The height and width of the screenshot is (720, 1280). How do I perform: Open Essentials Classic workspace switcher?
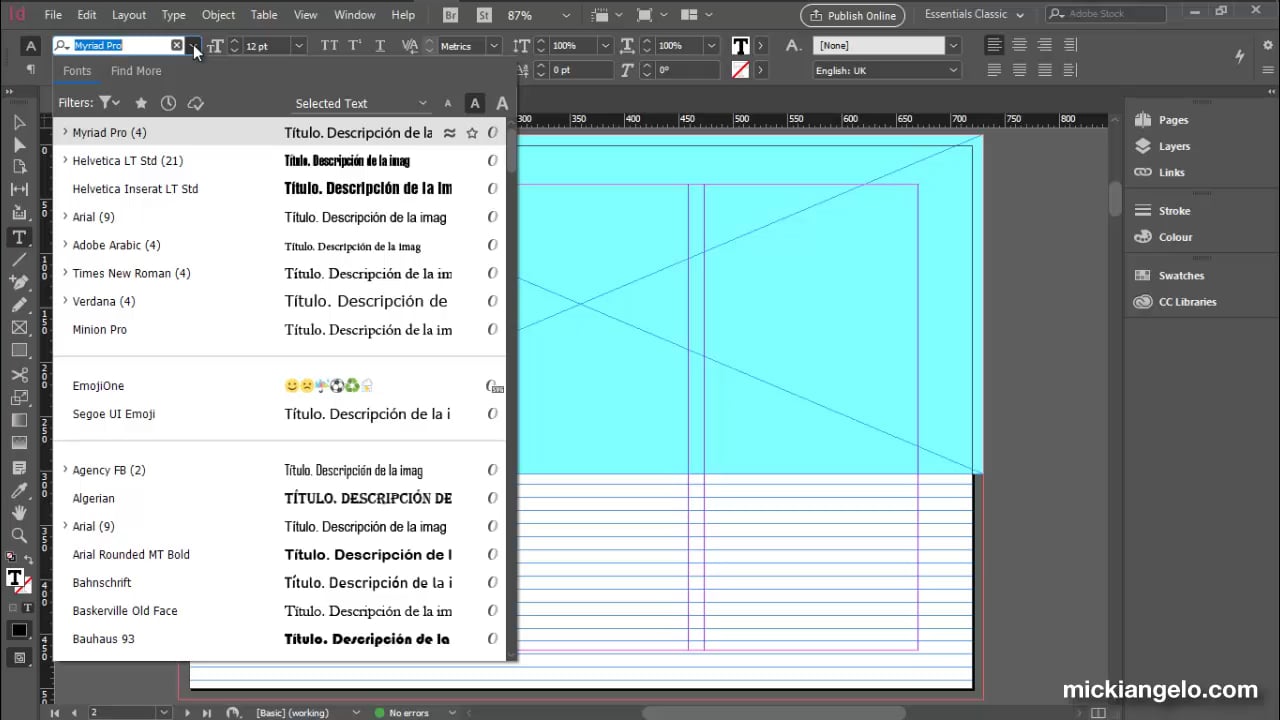tap(974, 15)
